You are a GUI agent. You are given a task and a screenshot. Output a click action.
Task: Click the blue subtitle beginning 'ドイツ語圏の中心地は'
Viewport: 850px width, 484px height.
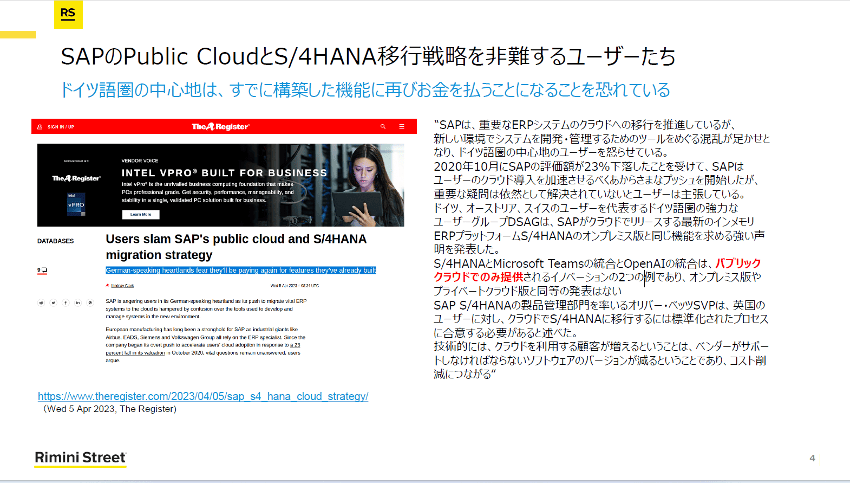(x=365, y=89)
